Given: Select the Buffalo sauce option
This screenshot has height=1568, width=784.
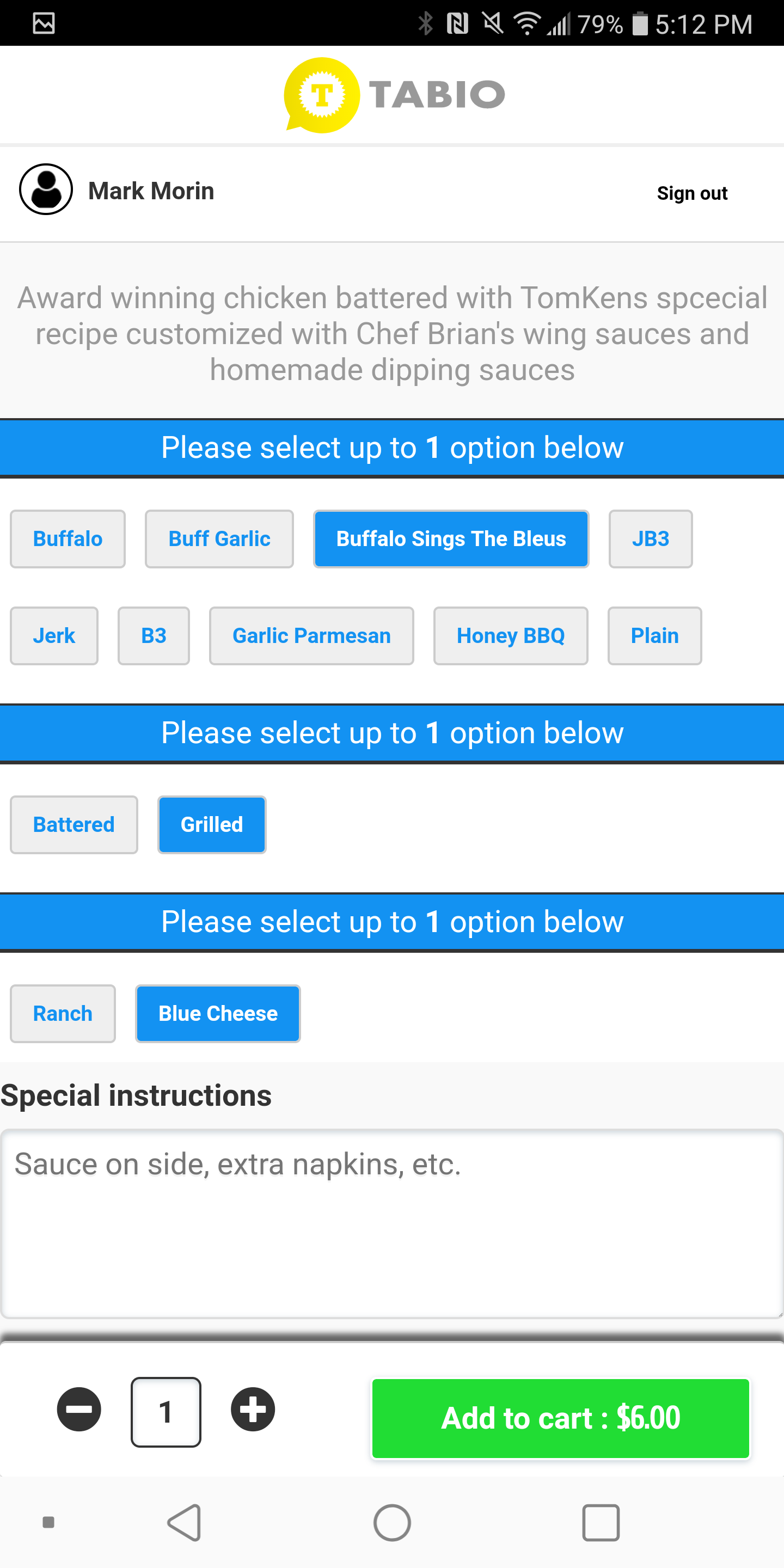Looking at the screenshot, I should pyautogui.click(x=68, y=538).
